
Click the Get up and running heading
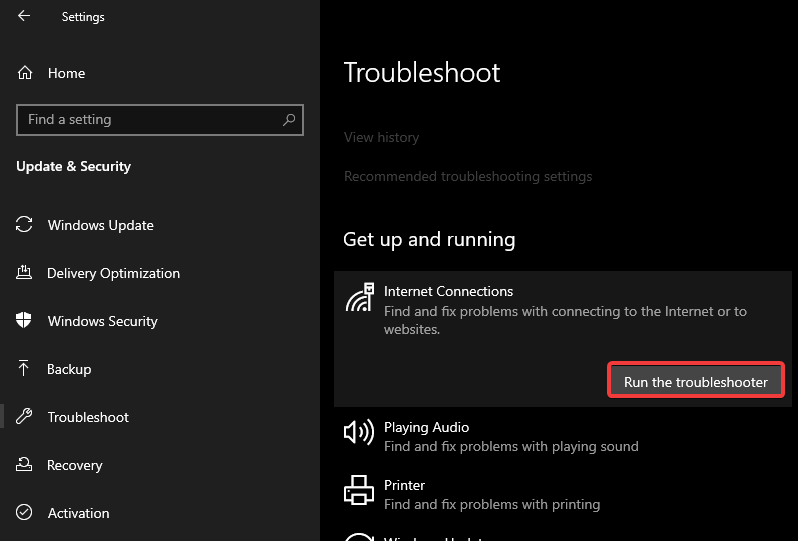[429, 239]
